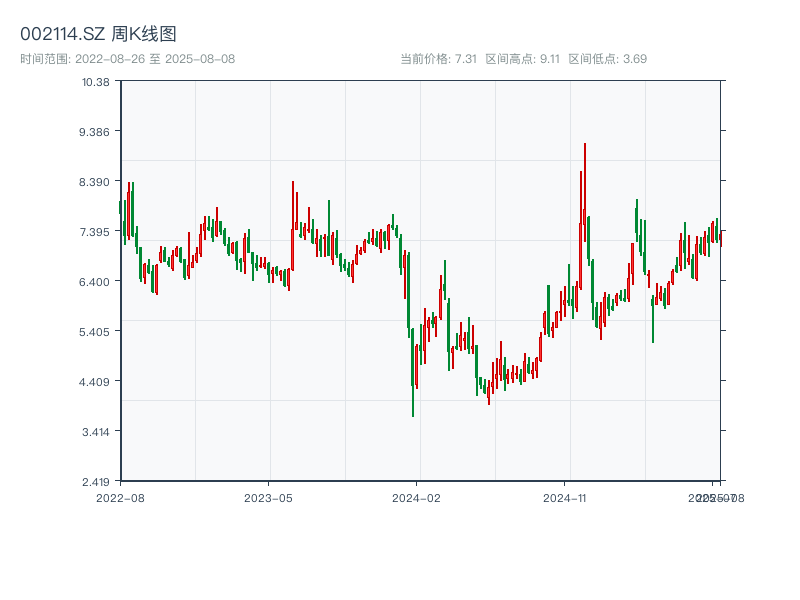Click the 6.400 y-axis tick label
Image resolution: width=800 pixels, height=600 pixels.
click(x=97, y=282)
